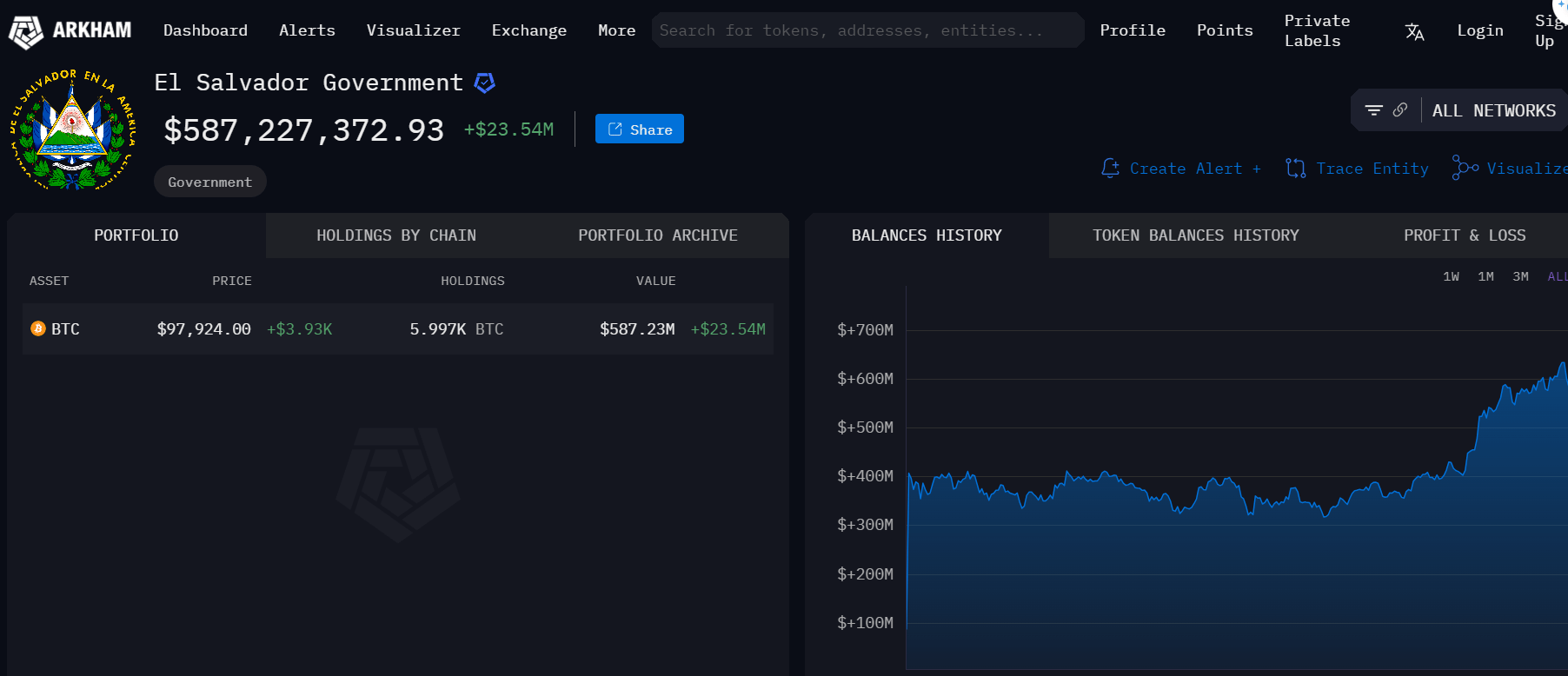The image size is (1568, 676).
Task: Click the $+400M axis label
Action: tap(865, 476)
